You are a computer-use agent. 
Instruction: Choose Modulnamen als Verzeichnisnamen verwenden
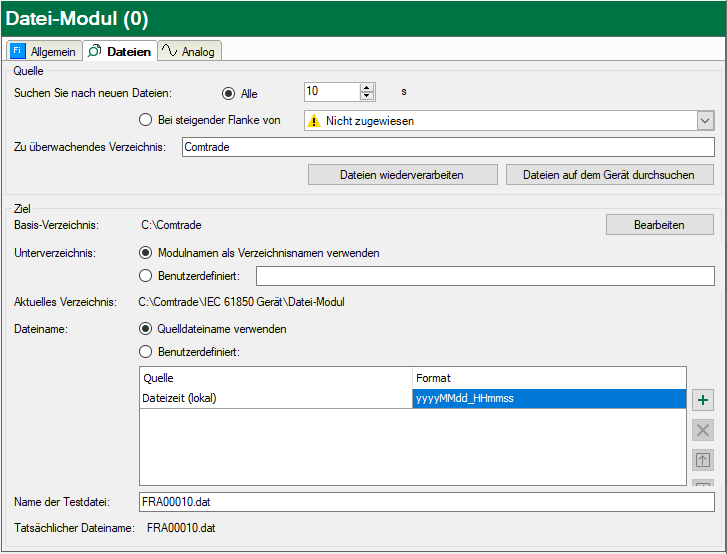coord(146,253)
